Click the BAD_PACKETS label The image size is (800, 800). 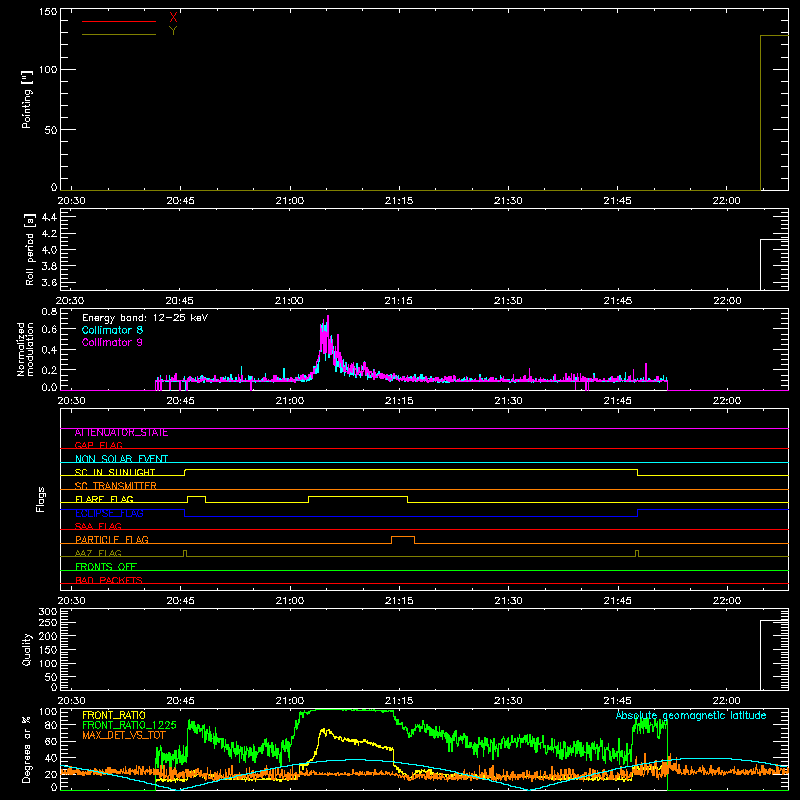tap(109, 580)
